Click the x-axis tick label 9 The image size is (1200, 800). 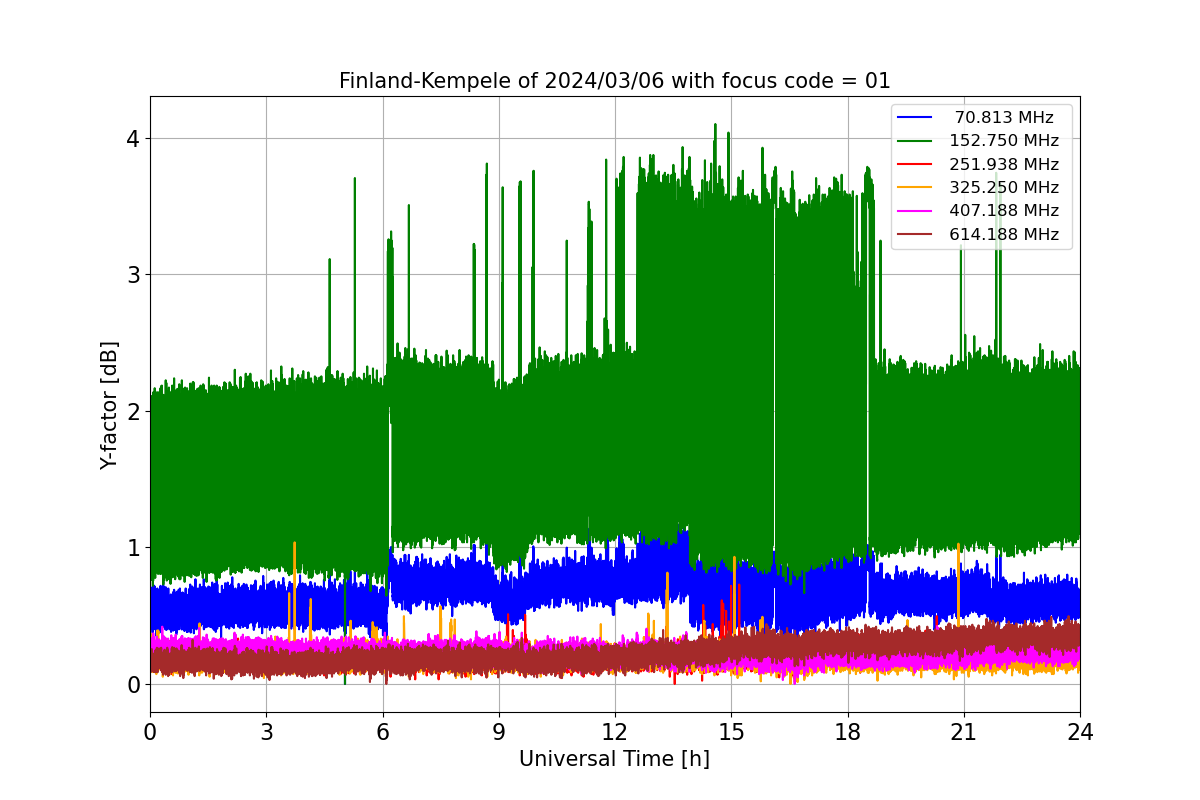click(x=499, y=732)
